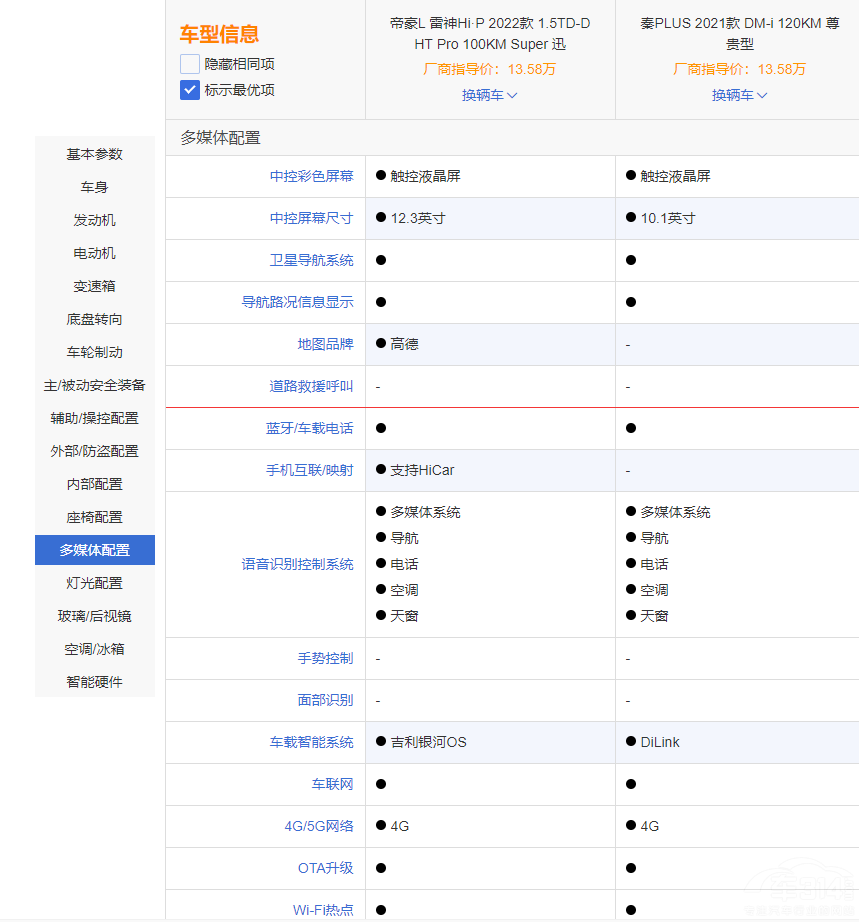Click the 车载智能系统 parameter link
Viewport: 859px width, 922px height.
coord(311,742)
